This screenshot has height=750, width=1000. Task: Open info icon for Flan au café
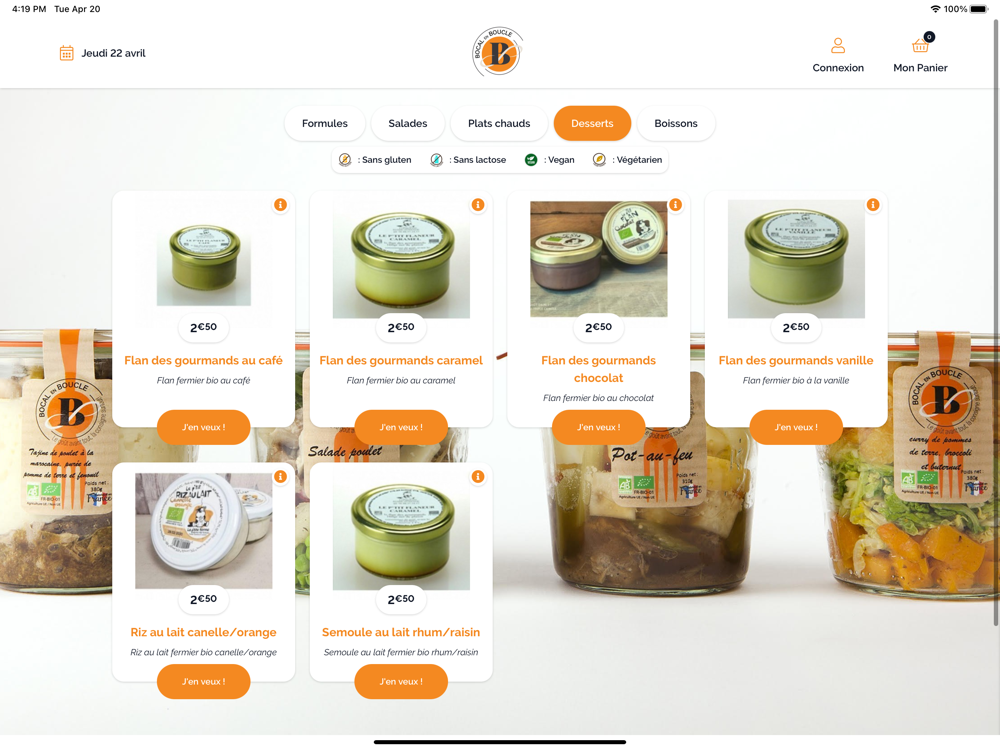point(281,205)
